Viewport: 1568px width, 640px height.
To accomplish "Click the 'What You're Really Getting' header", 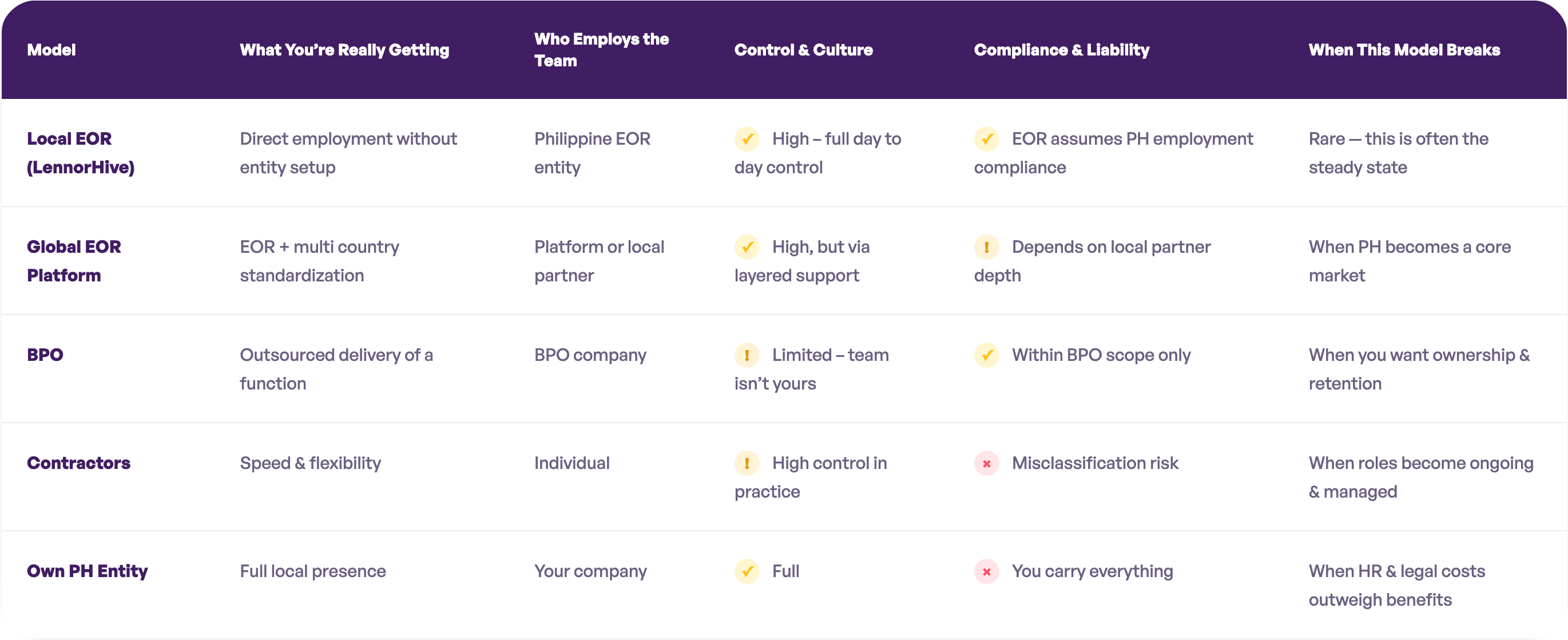I will [x=344, y=50].
